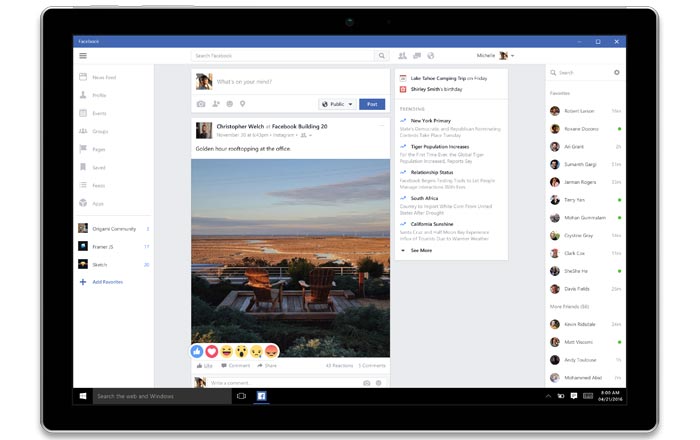Add a photo using the camera icon in the composer
This screenshot has width=700, height=440.
(x=201, y=104)
